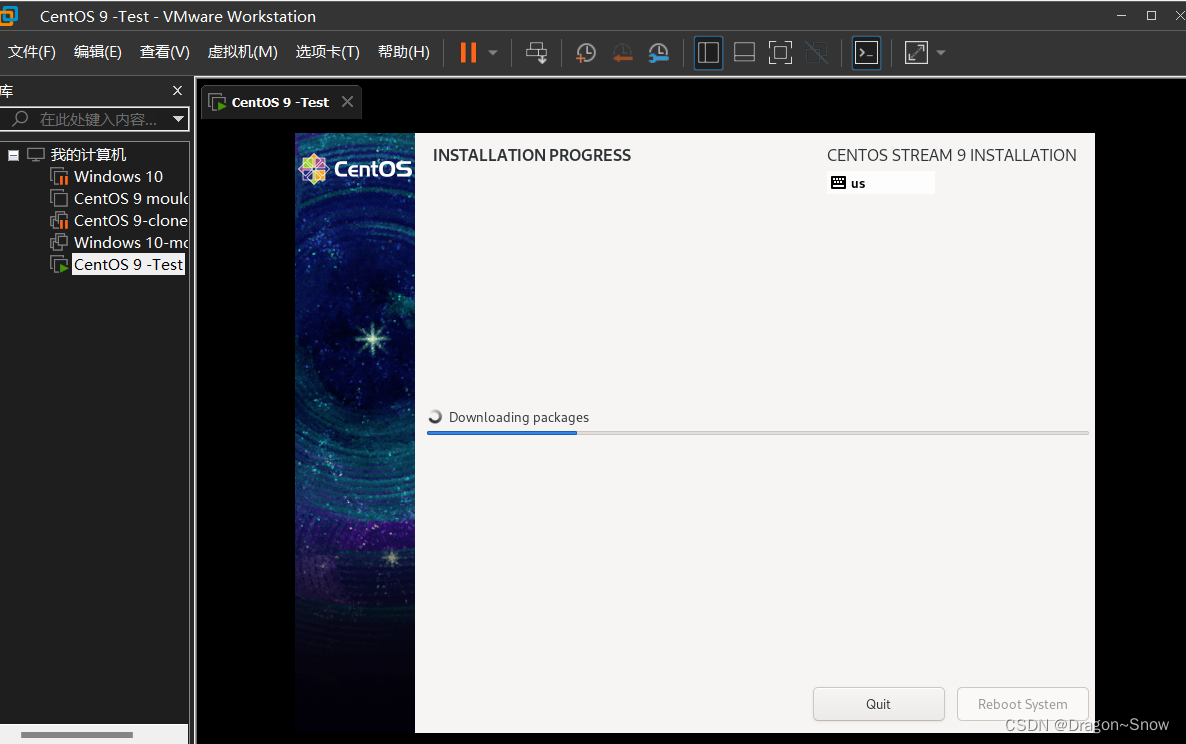This screenshot has height=744, width=1186.
Task: Close the CentOS 9 -Test tab
Action: coord(347,101)
